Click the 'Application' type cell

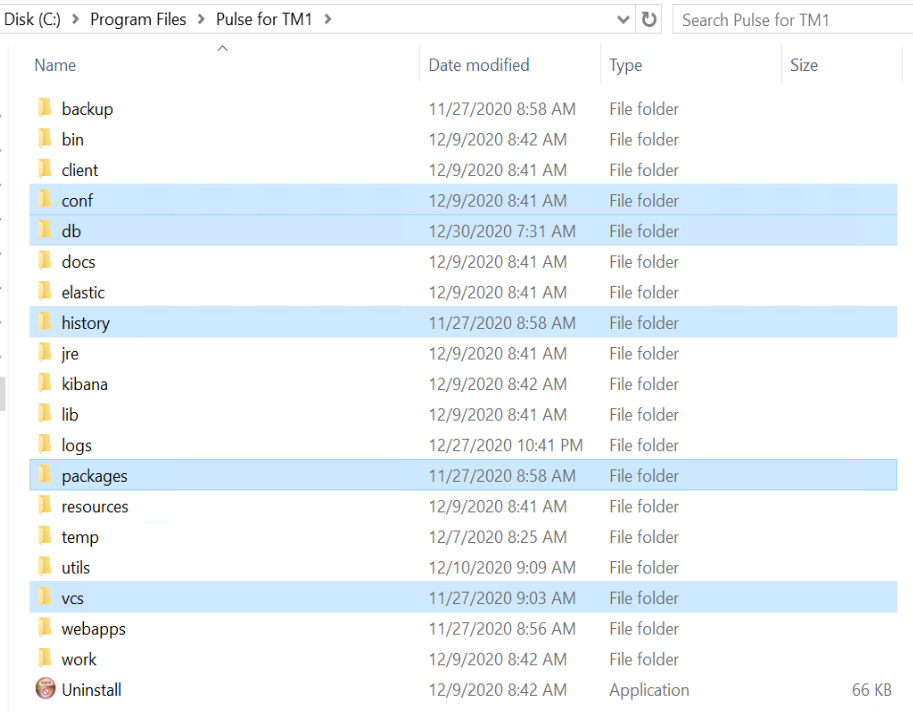649,690
